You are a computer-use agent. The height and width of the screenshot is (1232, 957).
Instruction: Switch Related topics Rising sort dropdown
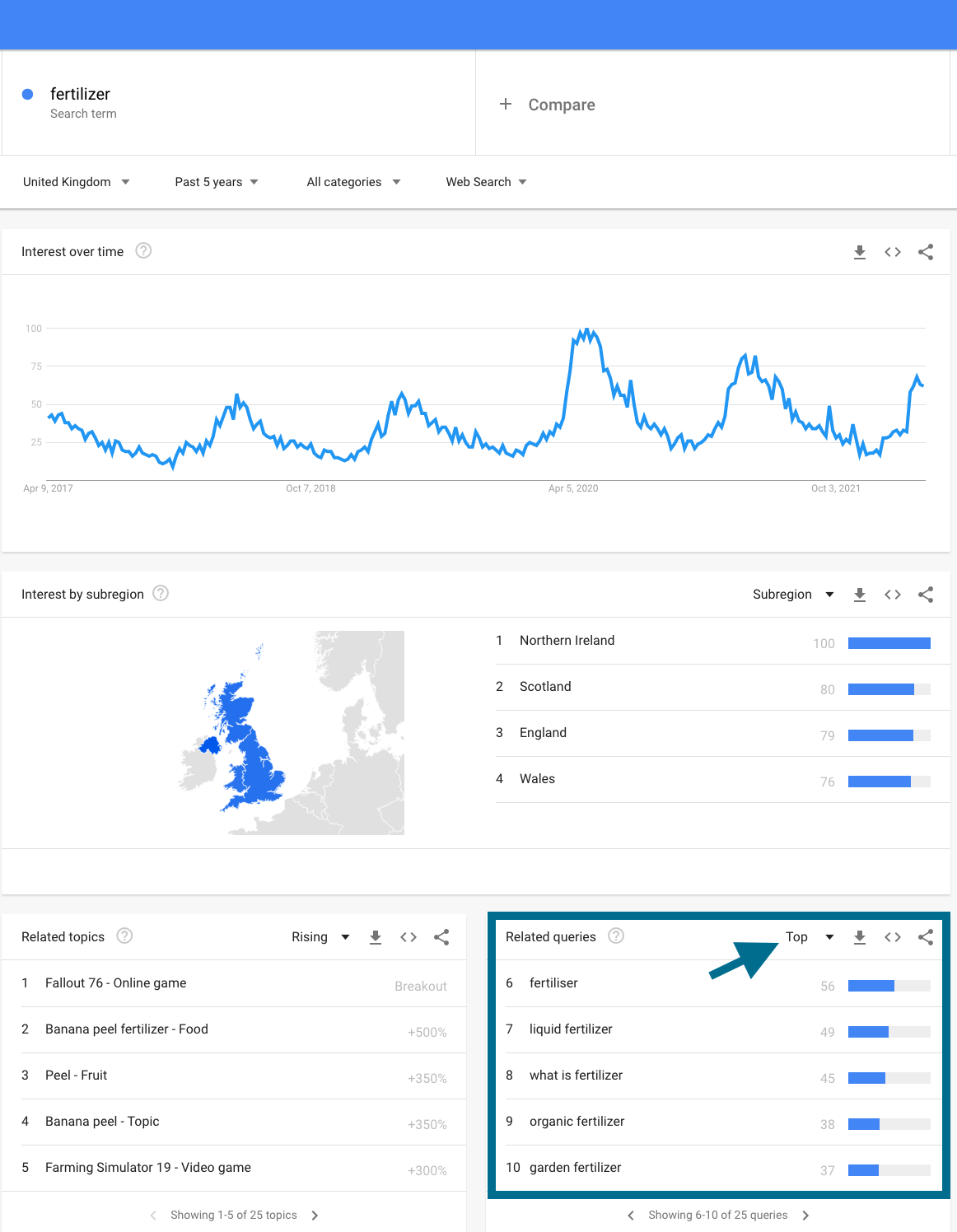click(x=320, y=937)
